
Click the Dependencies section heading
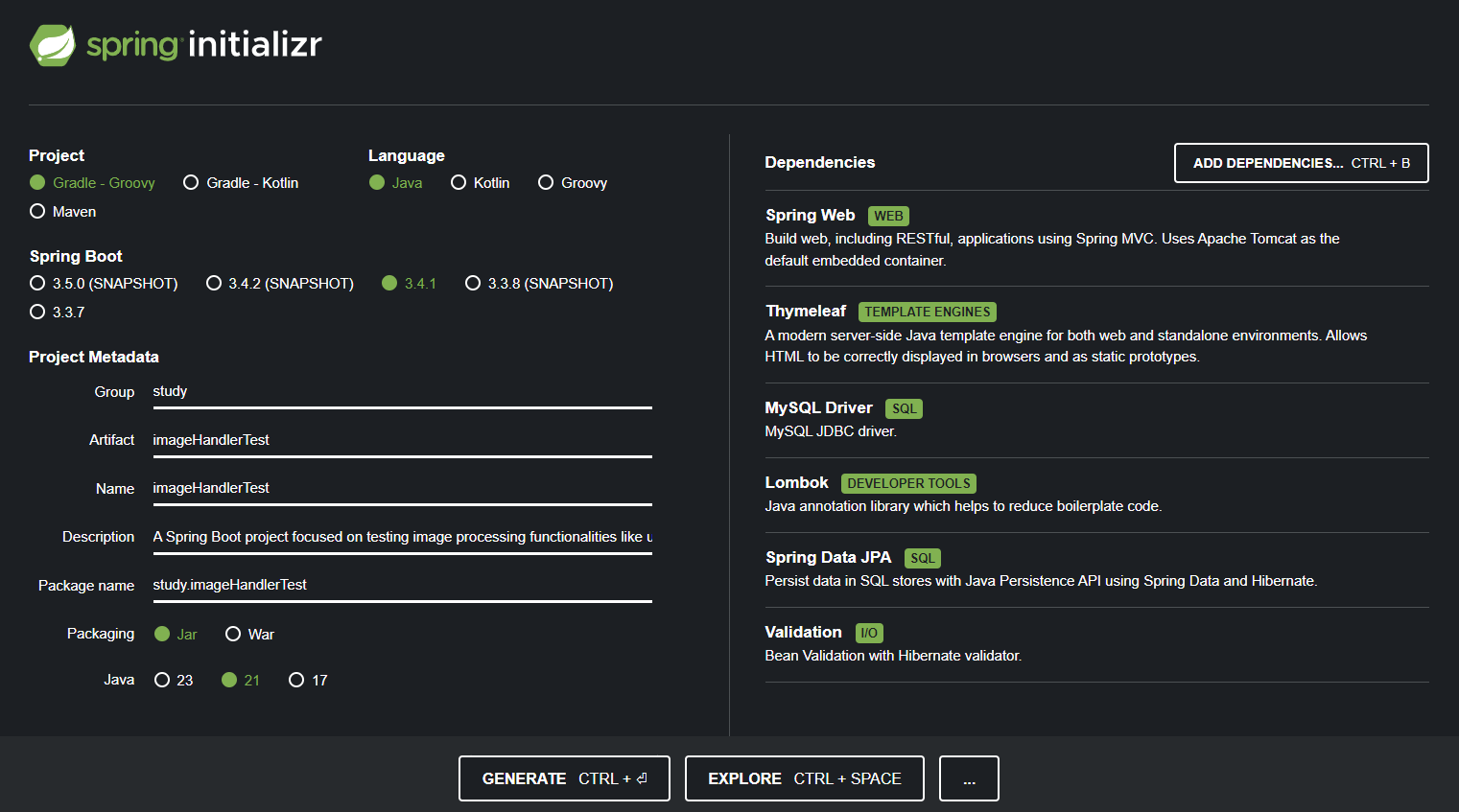tap(820, 162)
